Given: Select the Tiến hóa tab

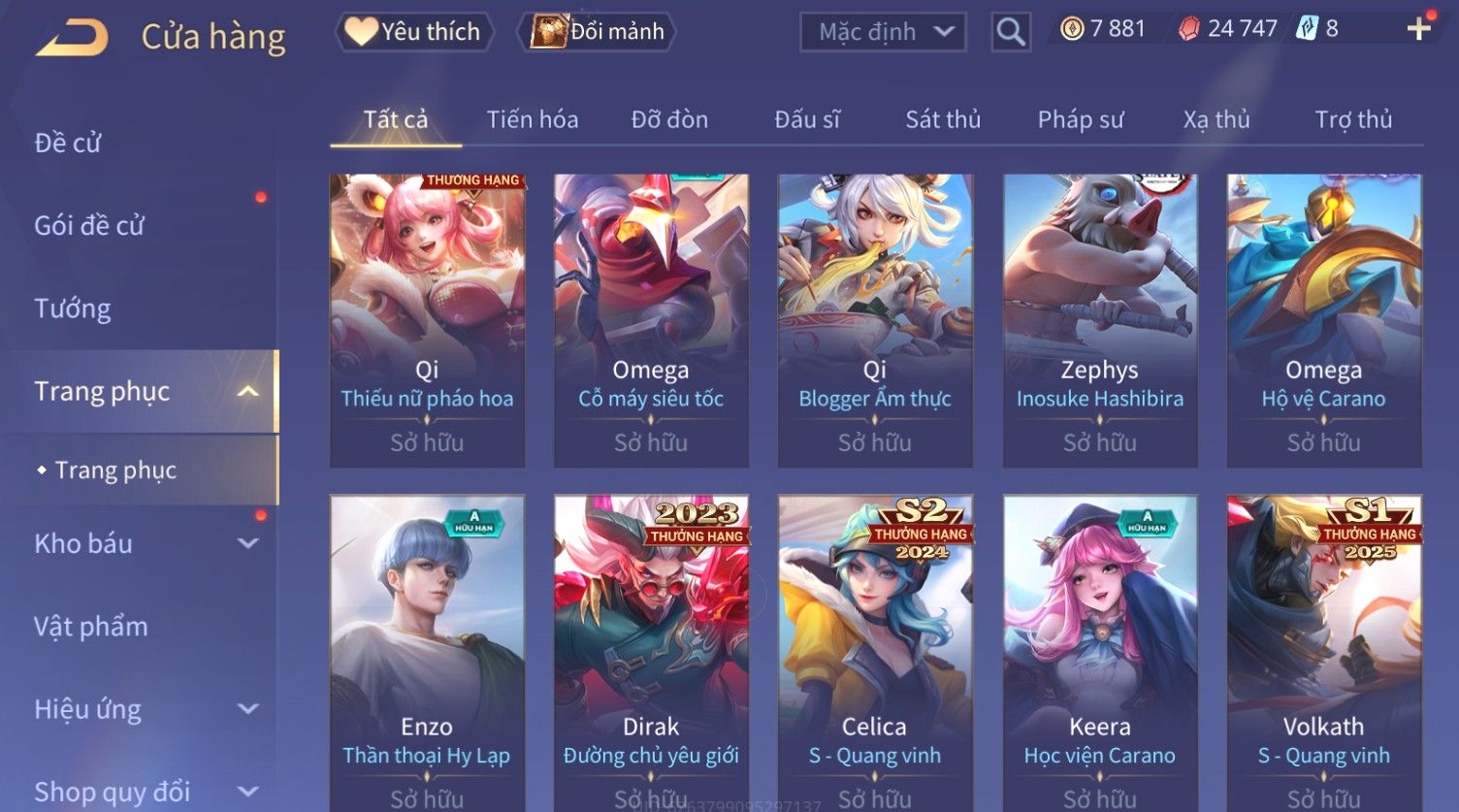Looking at the screenshot, I should 533,119.
